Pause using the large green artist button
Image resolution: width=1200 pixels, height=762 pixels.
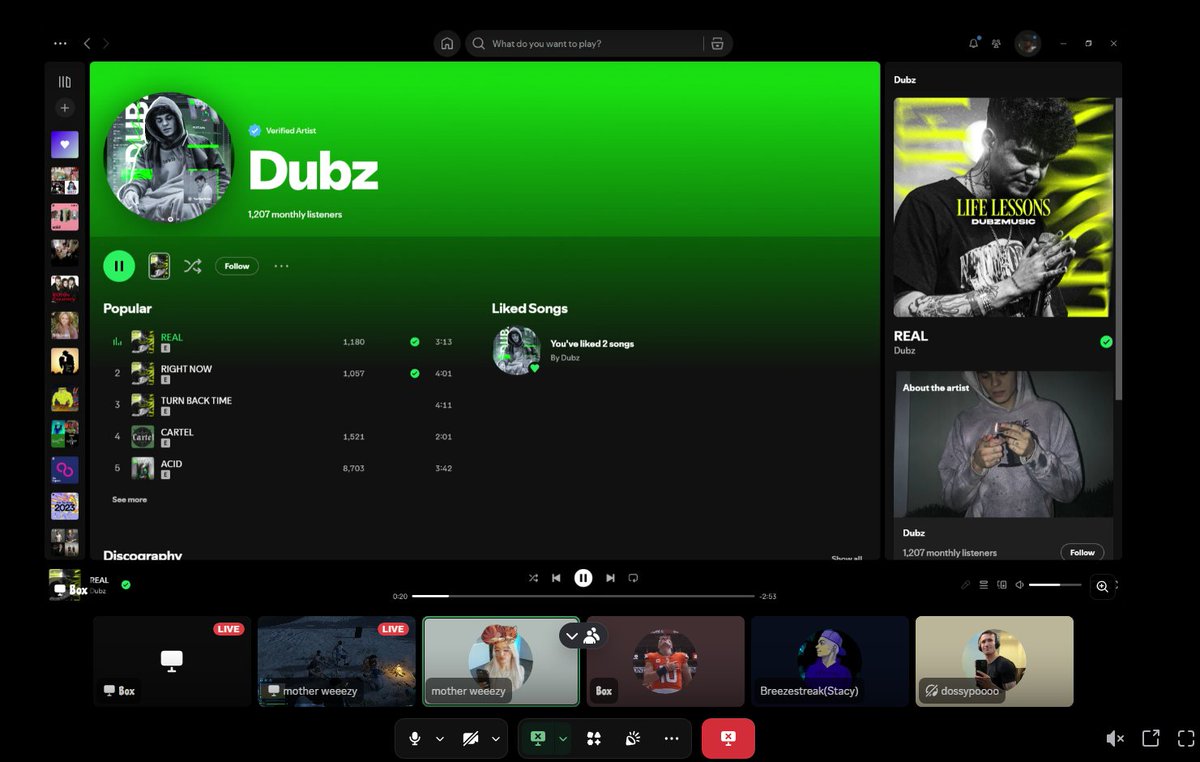(x=119, y=266)
